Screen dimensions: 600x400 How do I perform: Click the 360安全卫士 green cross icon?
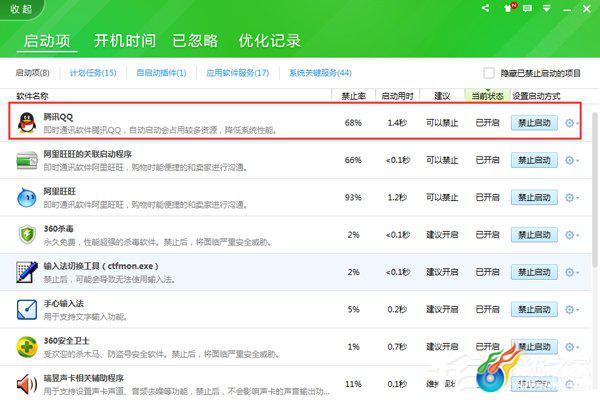click(27, 347)
